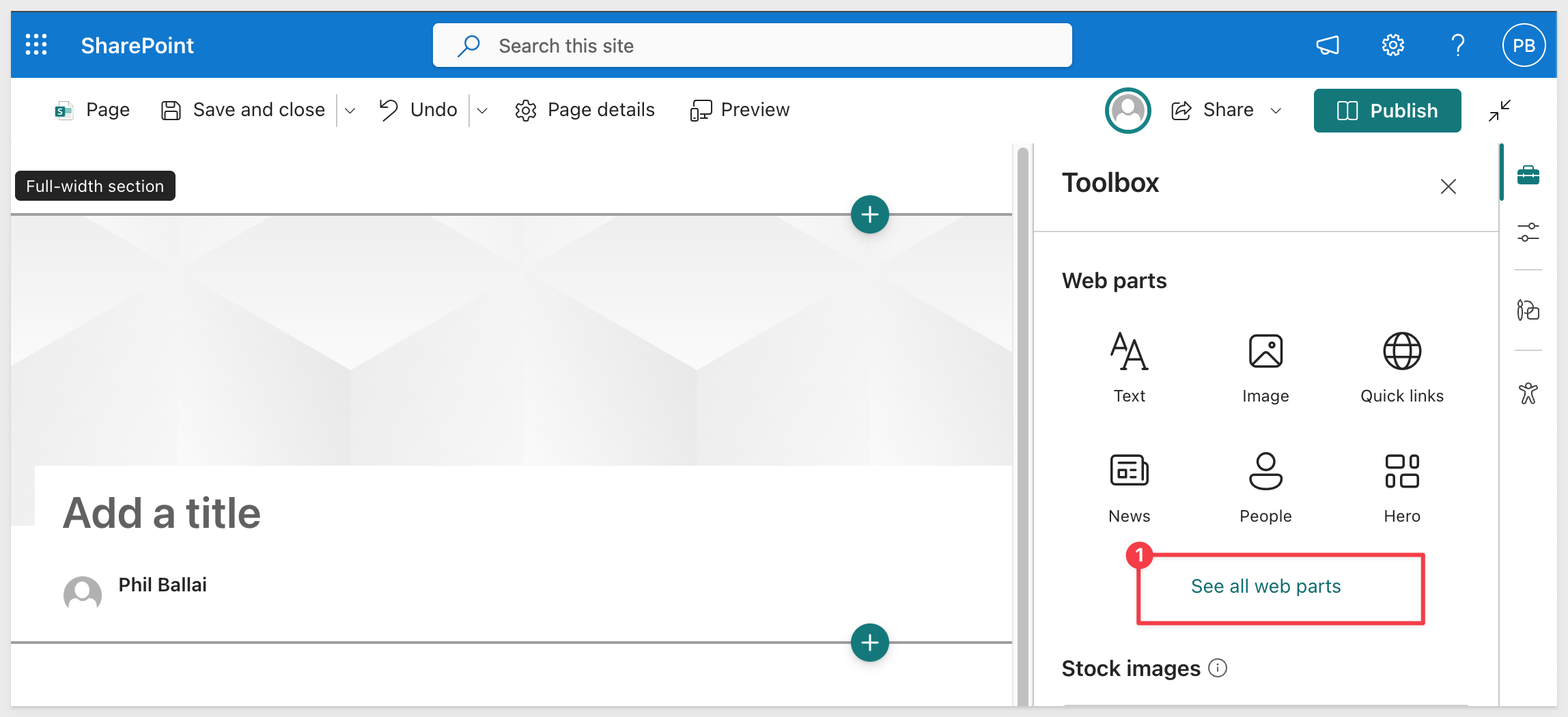Click the Search this site field
Viewport: 1568px width, 717px height.
pos(752,46)
